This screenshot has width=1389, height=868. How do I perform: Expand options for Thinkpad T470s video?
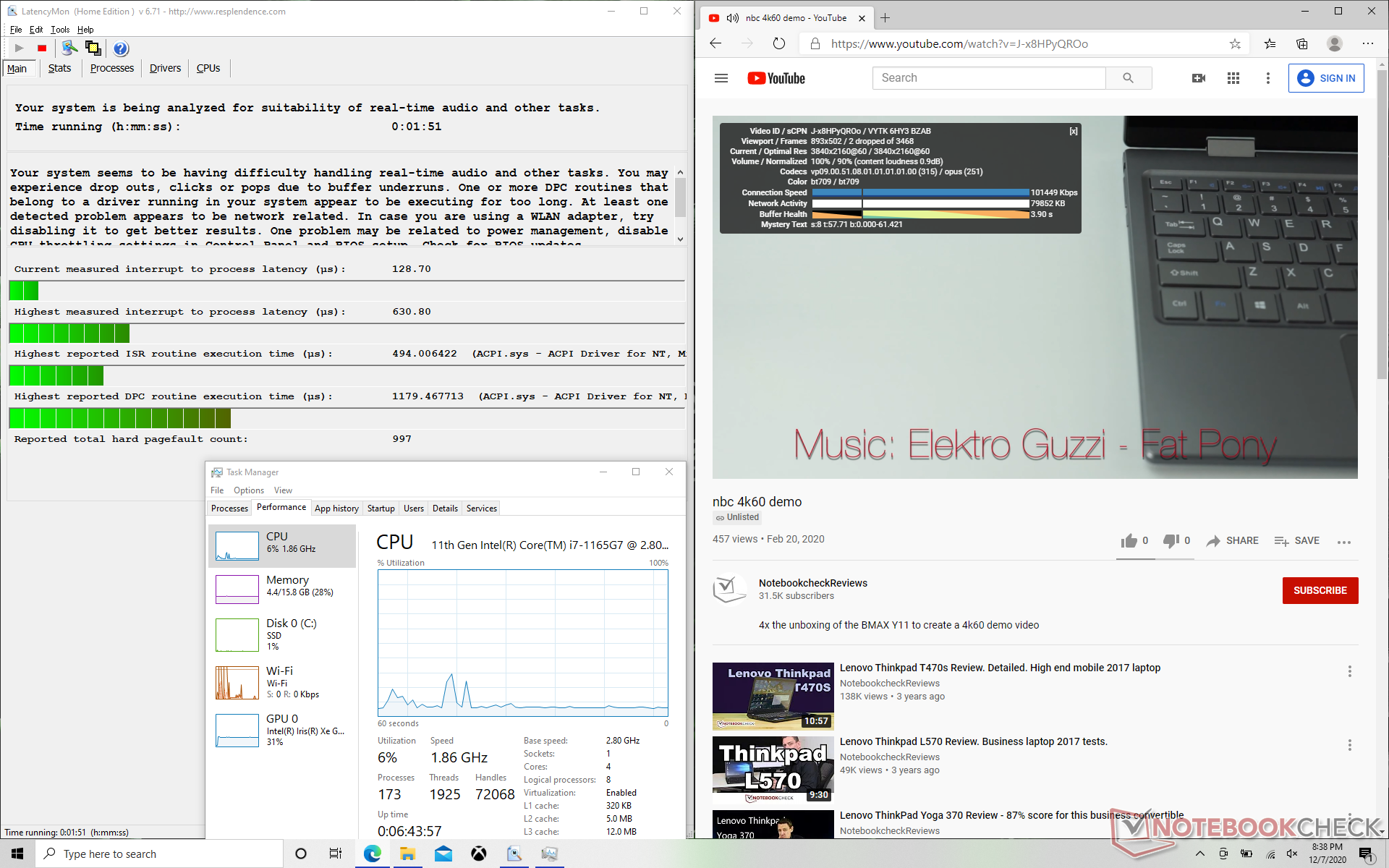pos(1349,671)
